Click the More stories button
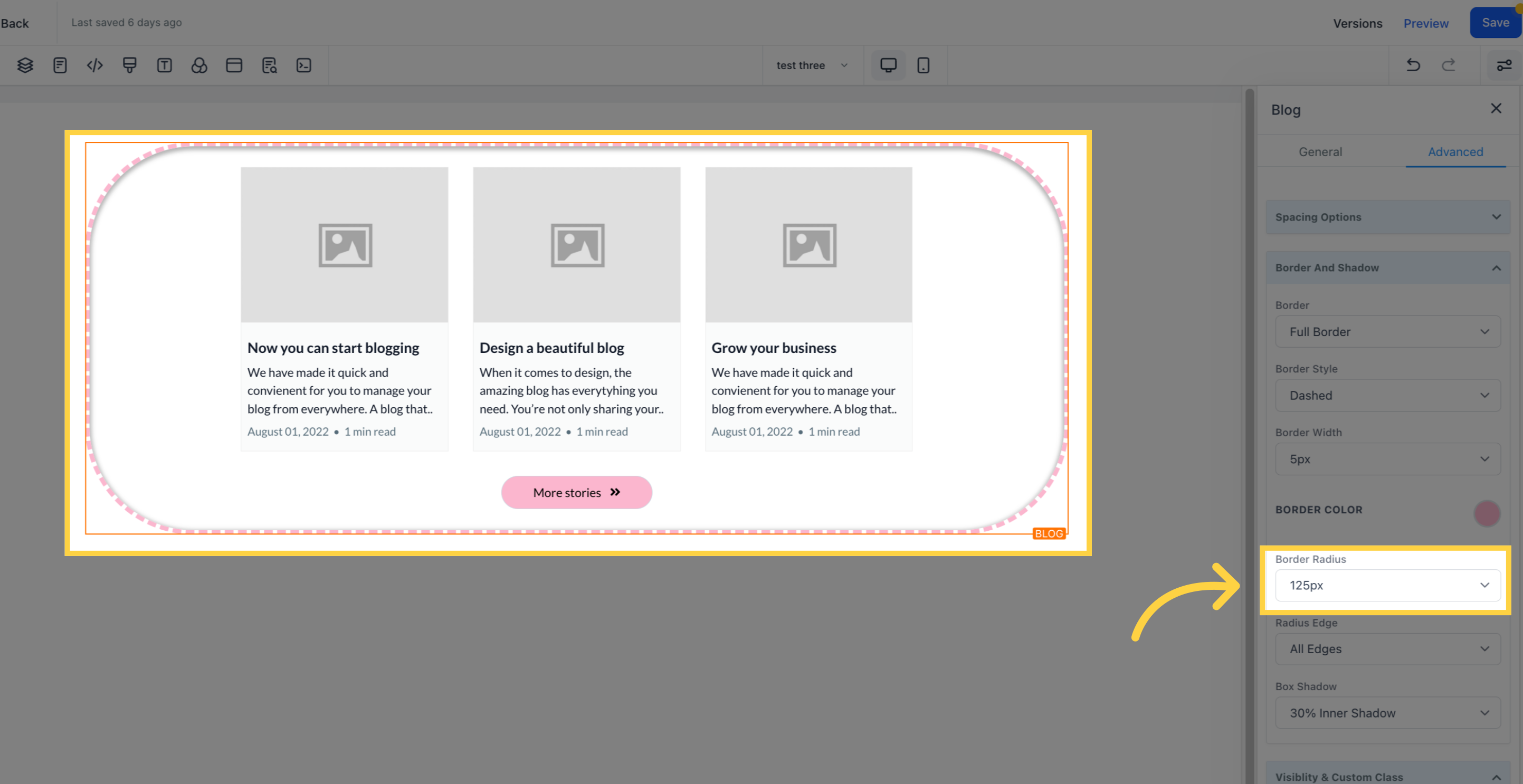This screenshot has height=784, width=1523. point(576,493)
